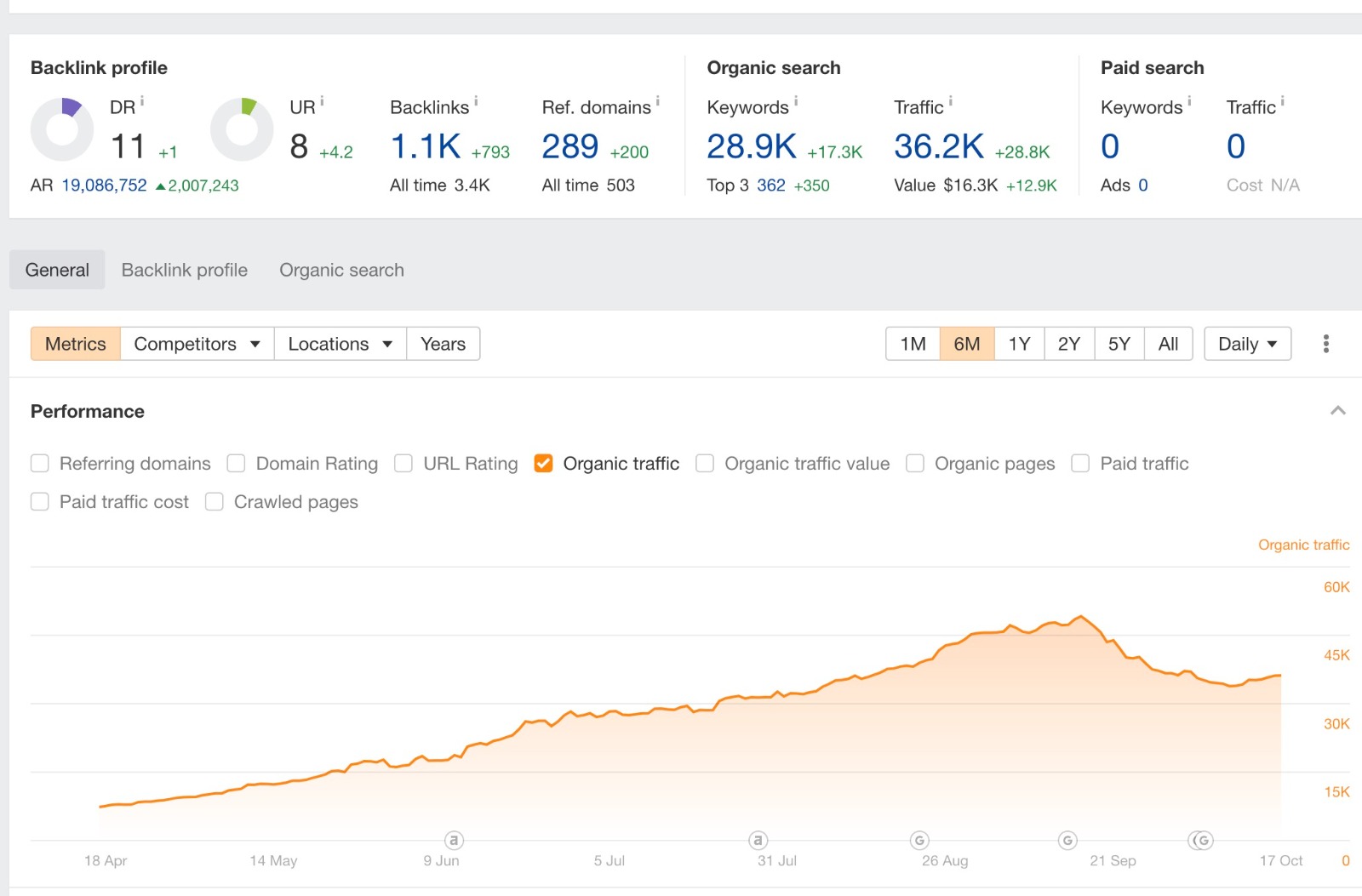
Task: Click the Organic Traffic info icon
Action: tap(951, 101)
